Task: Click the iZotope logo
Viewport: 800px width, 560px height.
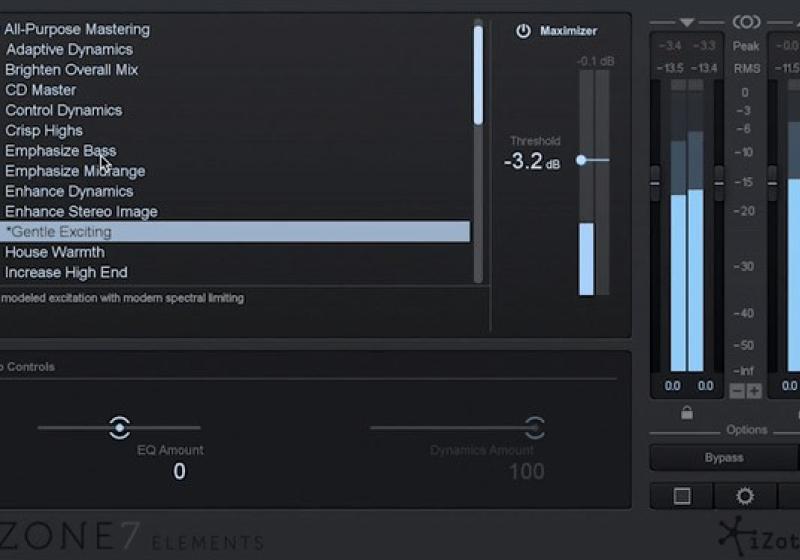Action: tap(758, 535)
